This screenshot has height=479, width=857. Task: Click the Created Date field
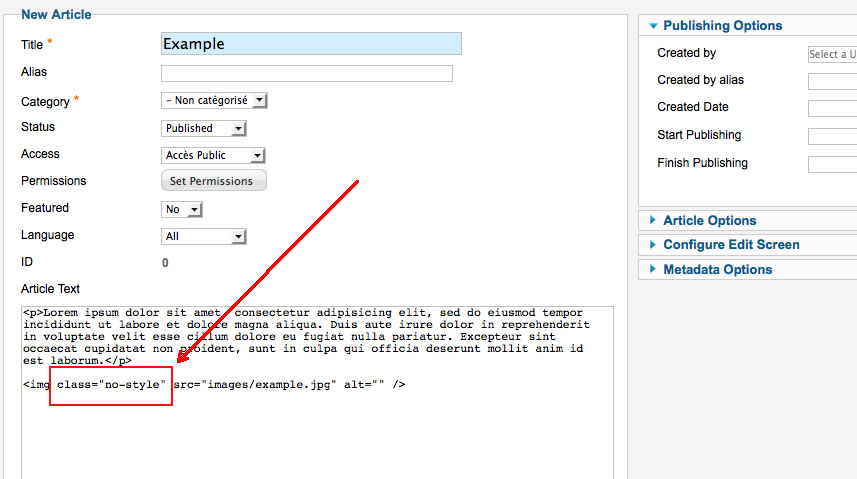(x=832, y=108)
